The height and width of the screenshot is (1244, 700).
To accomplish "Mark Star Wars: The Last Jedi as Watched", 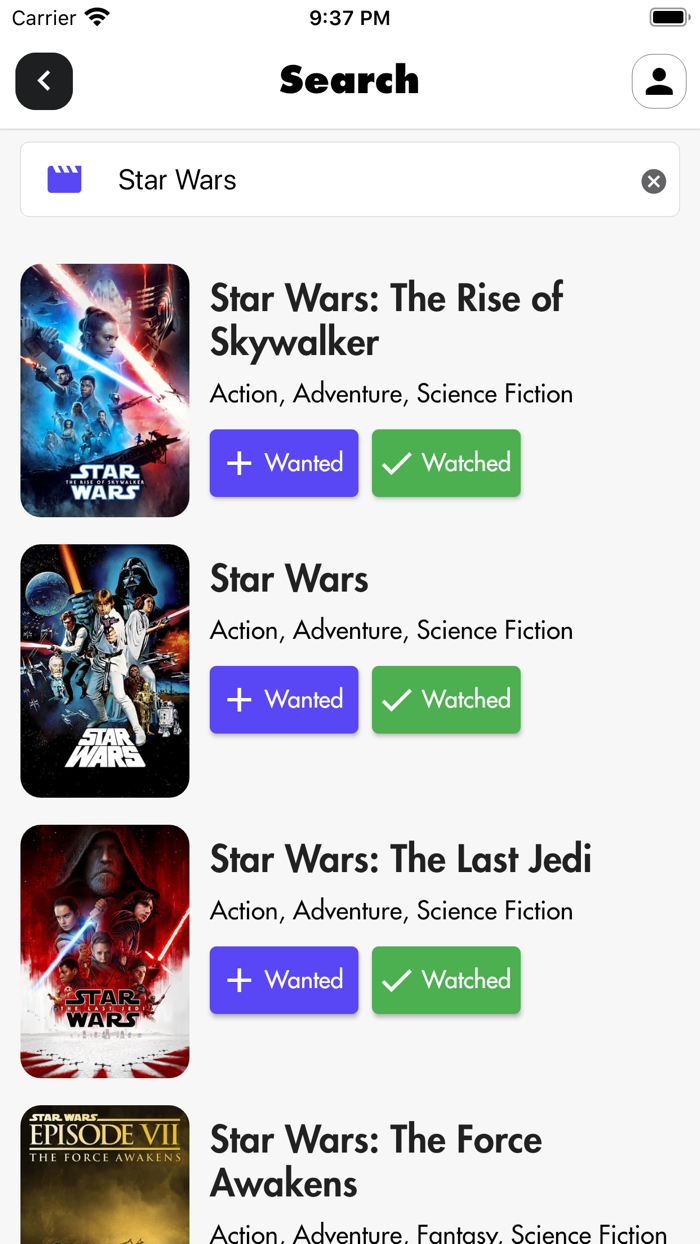I will tap(446, 980).
